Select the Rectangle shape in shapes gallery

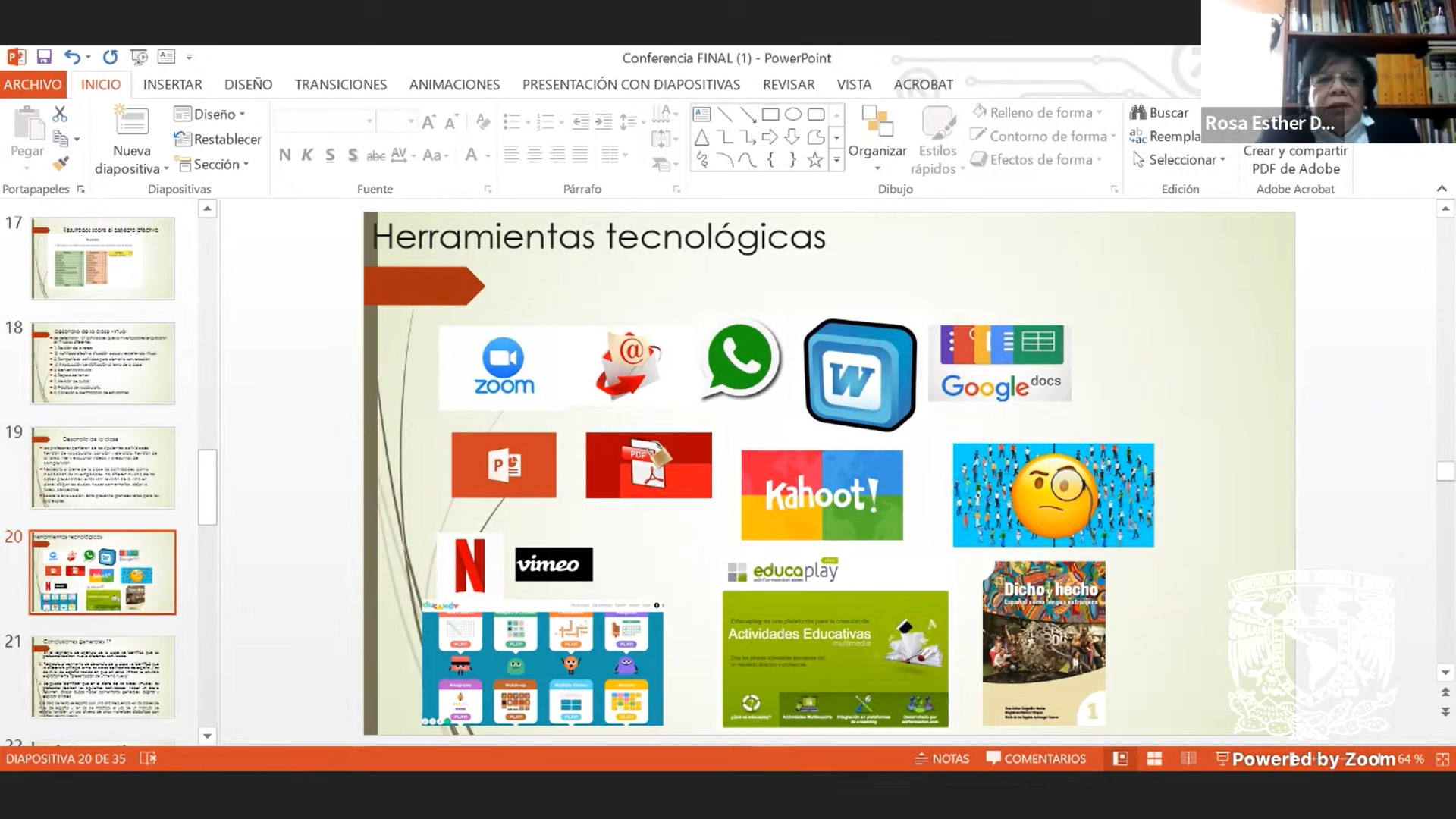point(770,115)
